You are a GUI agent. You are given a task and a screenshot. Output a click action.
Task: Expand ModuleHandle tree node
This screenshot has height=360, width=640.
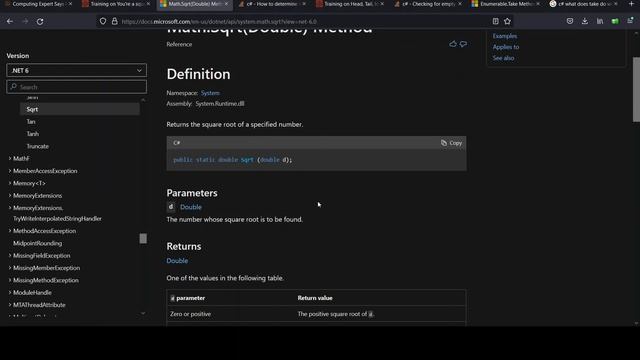tap(10, 292)
